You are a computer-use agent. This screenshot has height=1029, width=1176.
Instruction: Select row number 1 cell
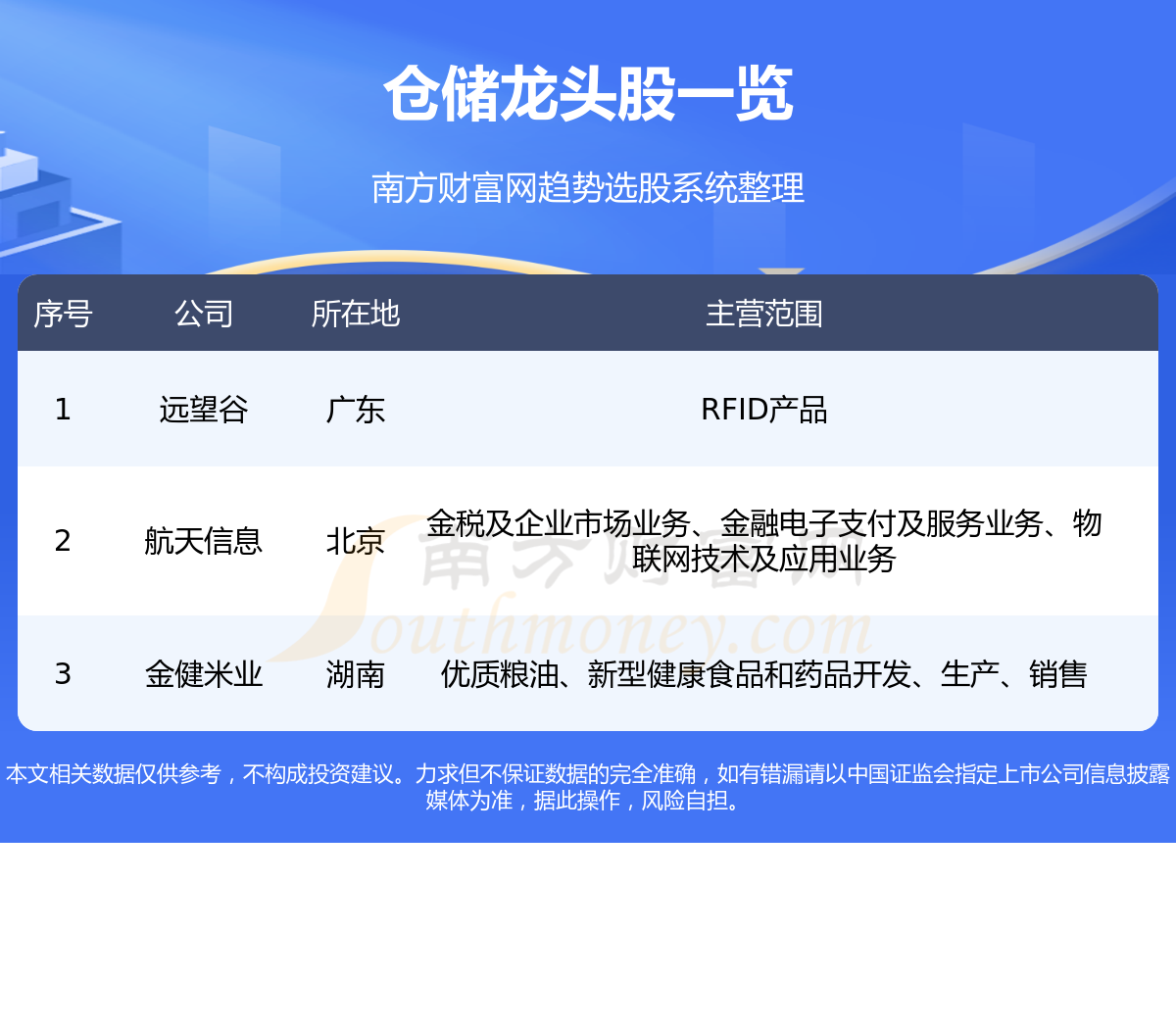63,409
